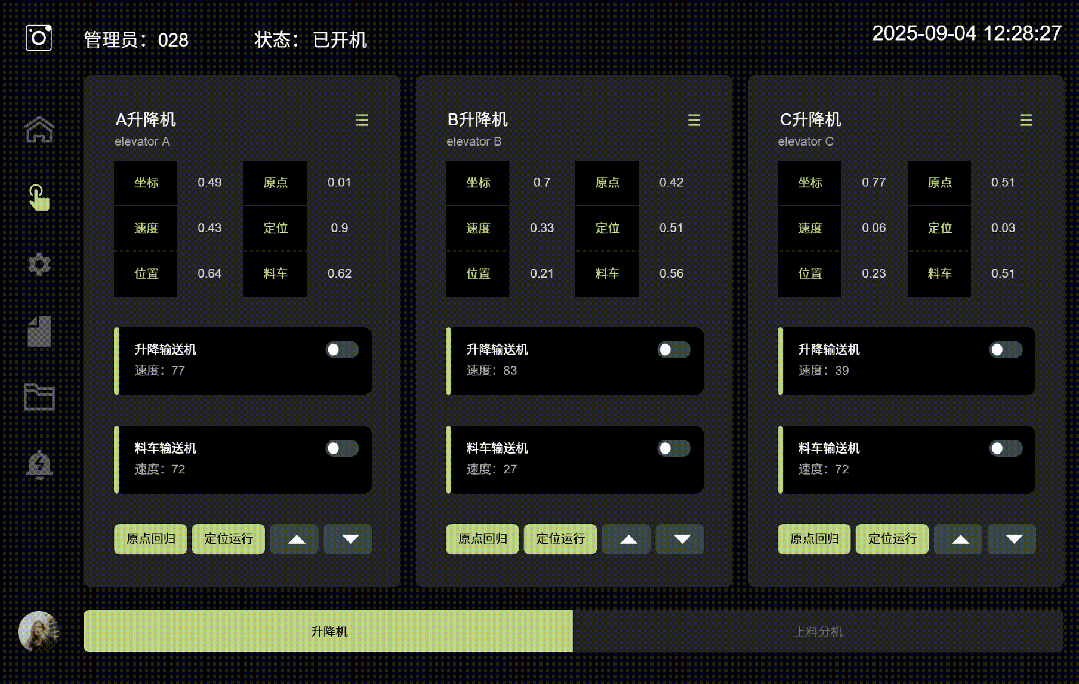This screenshot has width=1079, height=684.
Task: Open the folder icon in the sidebar
Action: (38, 397)
